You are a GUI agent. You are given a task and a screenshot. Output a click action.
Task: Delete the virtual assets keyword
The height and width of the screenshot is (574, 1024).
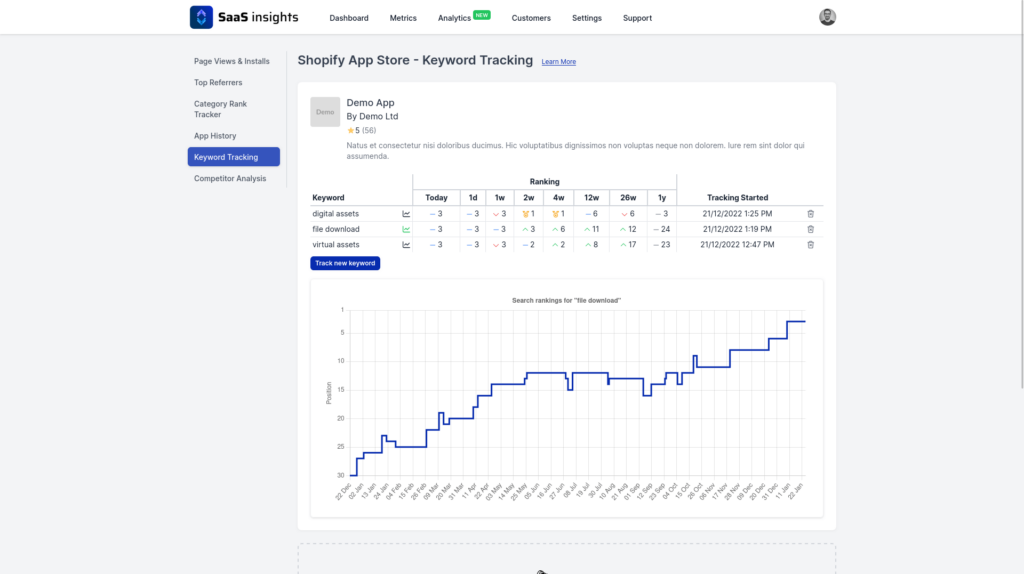point(810,245)
